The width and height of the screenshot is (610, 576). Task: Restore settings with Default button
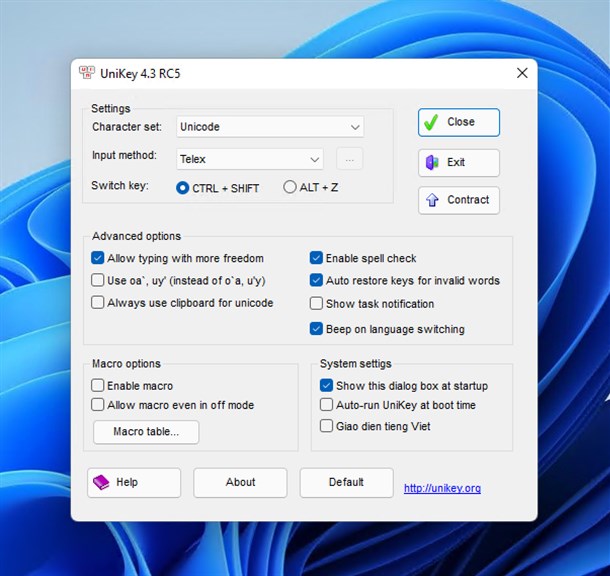tap(346, 482)
